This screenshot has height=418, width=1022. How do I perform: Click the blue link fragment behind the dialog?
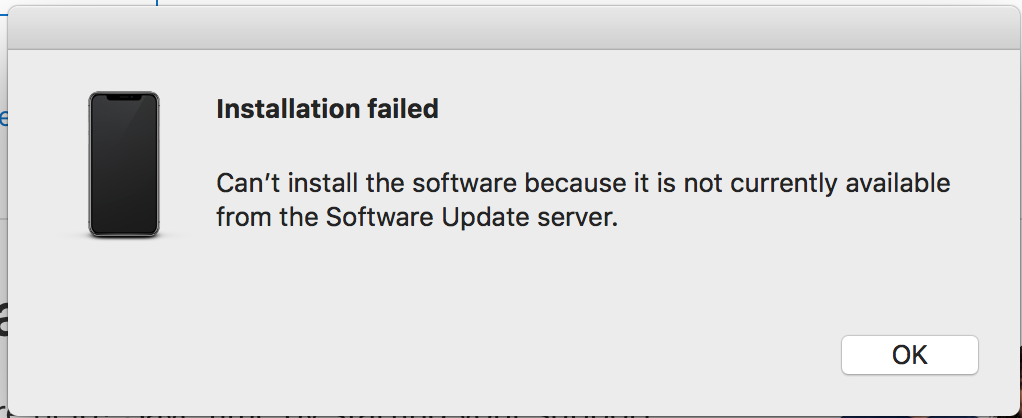click(x=3, y=118)
